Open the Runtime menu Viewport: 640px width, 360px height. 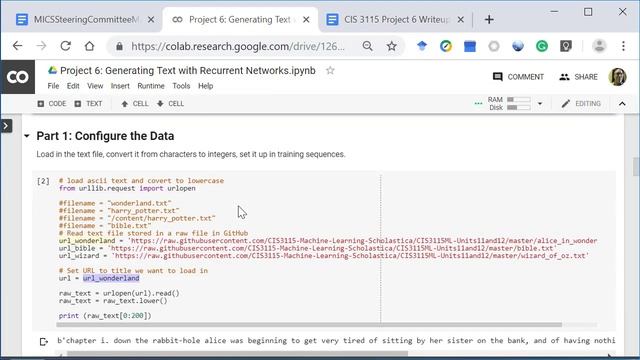pos(151,86)
